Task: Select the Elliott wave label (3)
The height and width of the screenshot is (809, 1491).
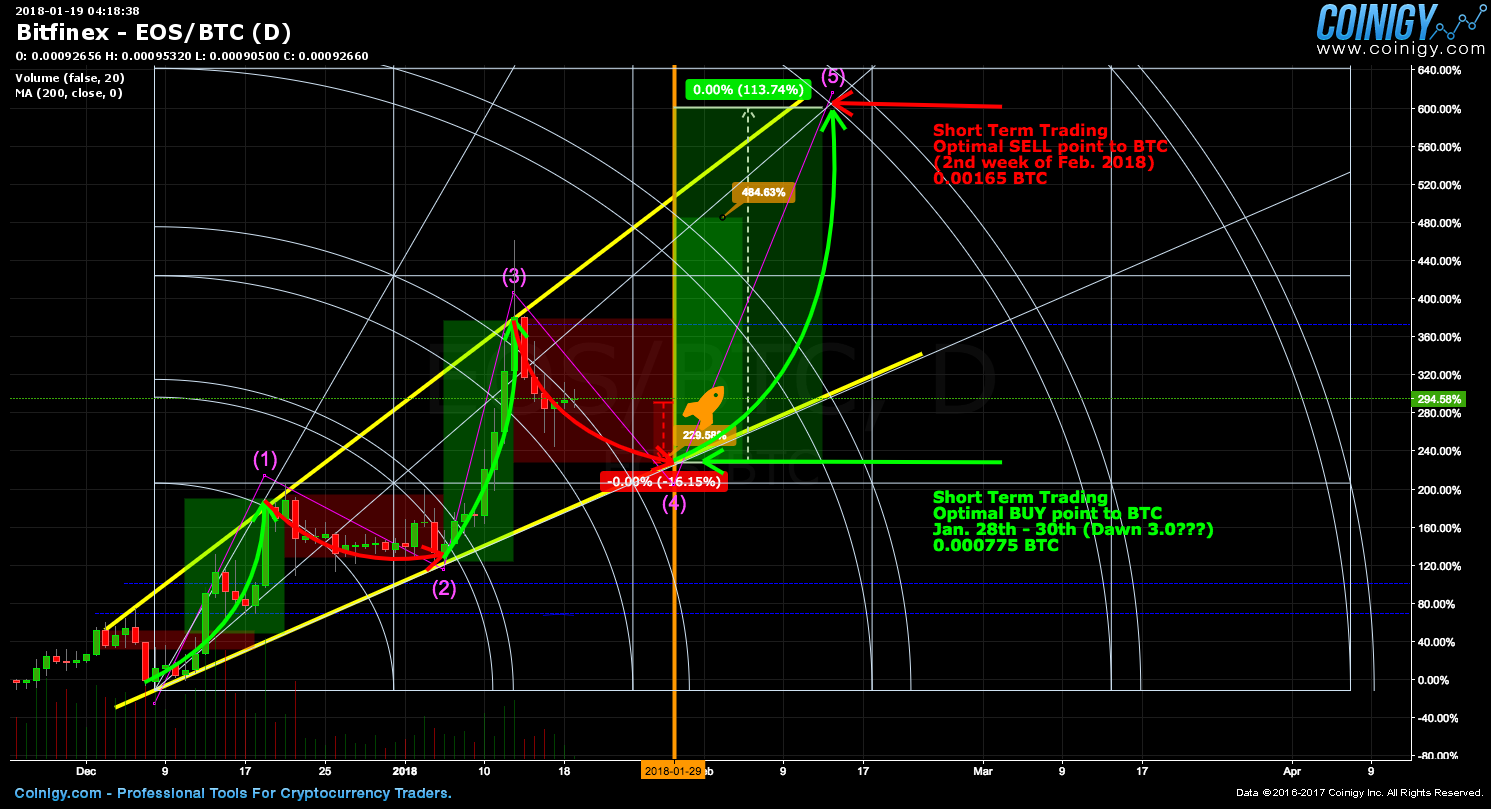Action: 514,275
